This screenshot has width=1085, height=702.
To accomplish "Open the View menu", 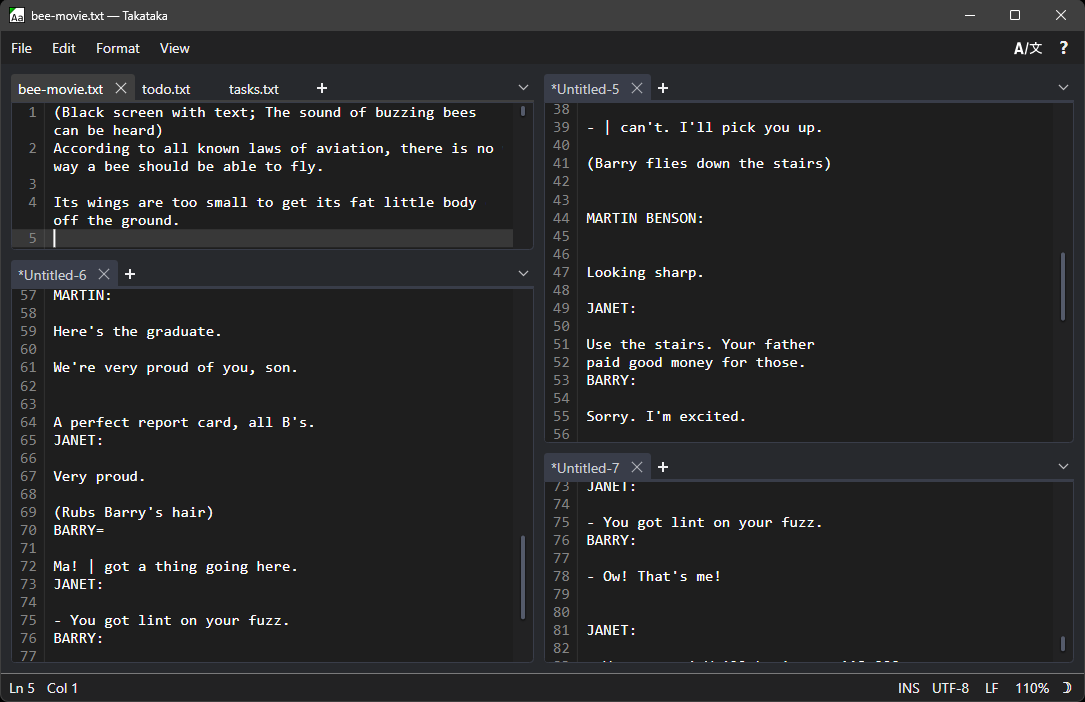I will point(174,48).
